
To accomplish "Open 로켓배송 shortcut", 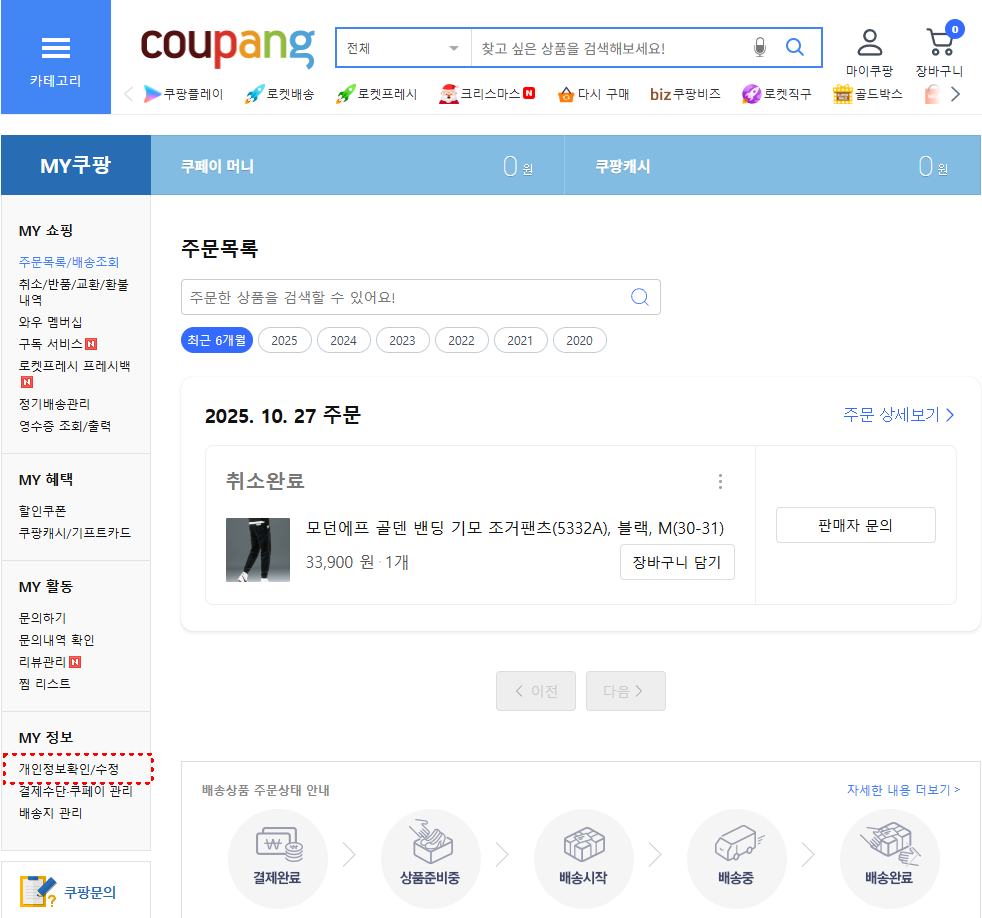I will pyautogui.click(x=279, y=94).
